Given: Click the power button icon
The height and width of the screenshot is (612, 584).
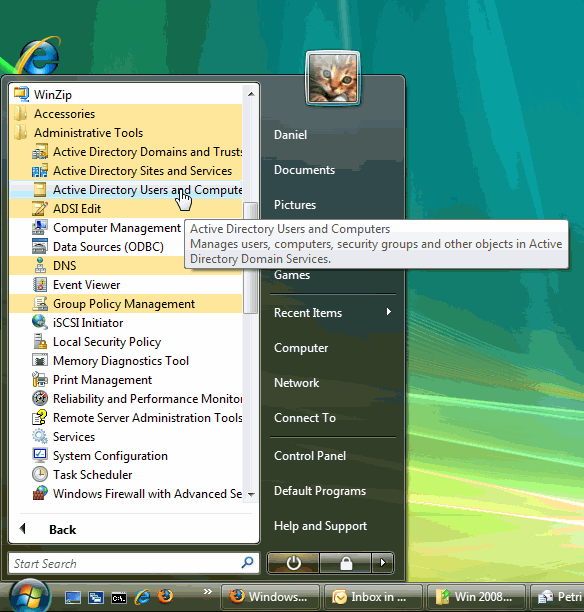Looking at the screenshot, I should pos(293,563).
